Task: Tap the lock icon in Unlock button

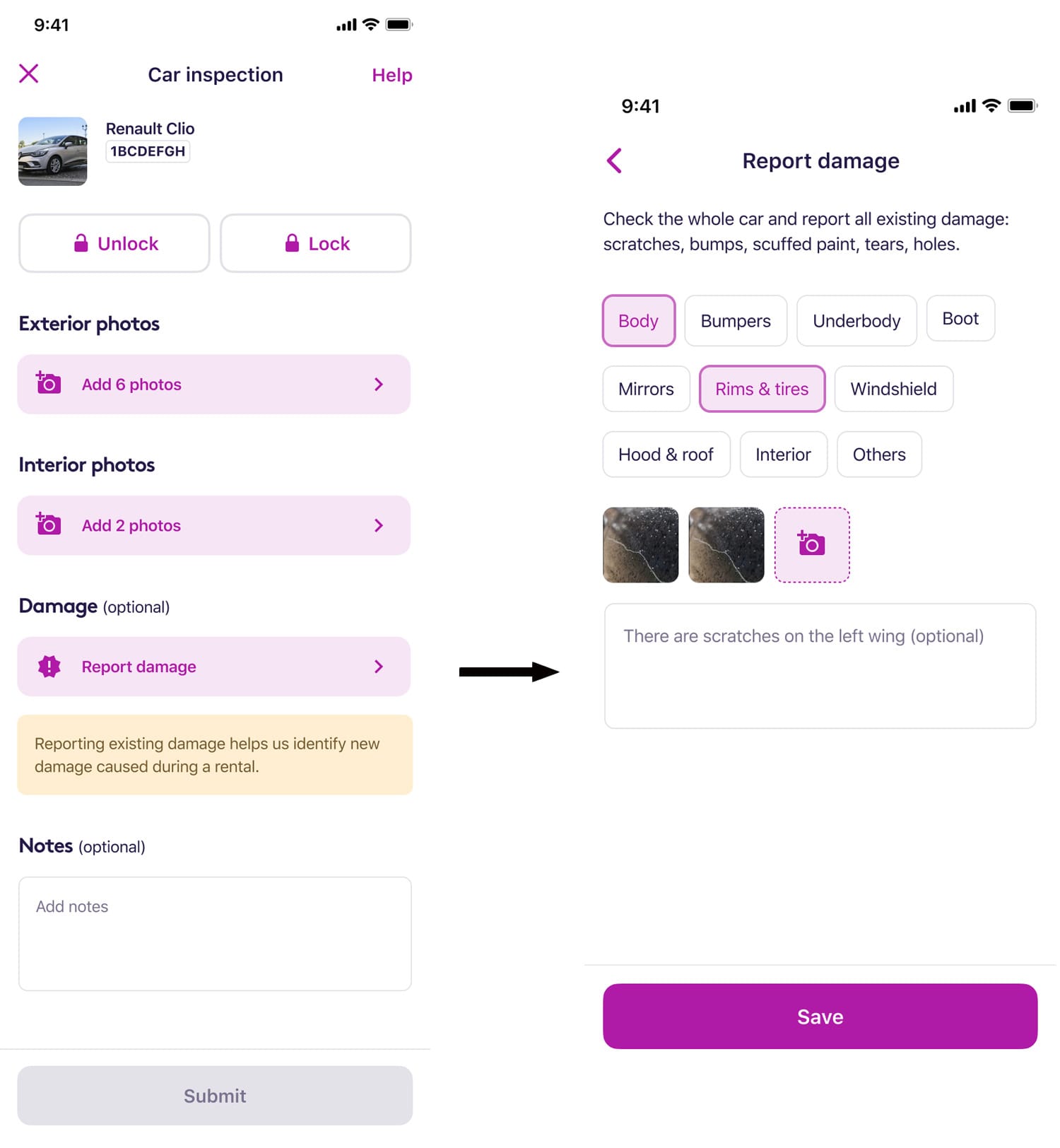Action: tap(81, 244)
